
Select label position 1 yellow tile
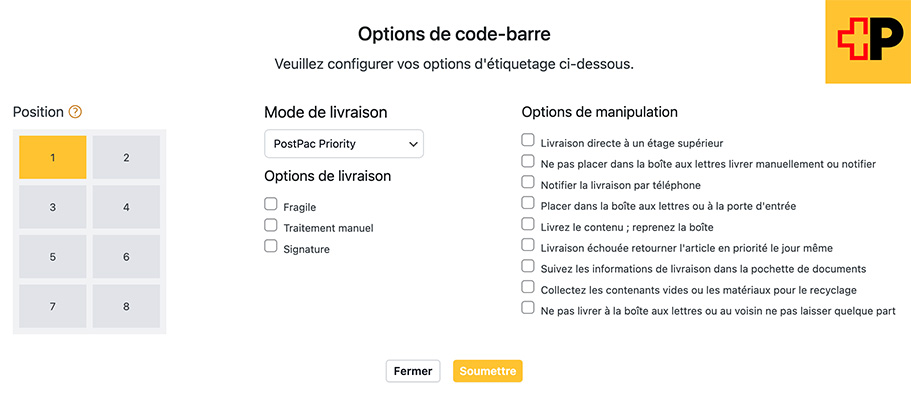click(53, 157)
